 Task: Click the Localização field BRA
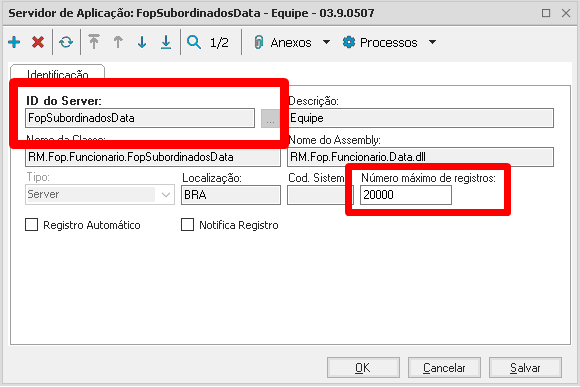click(x=231, y=195)
